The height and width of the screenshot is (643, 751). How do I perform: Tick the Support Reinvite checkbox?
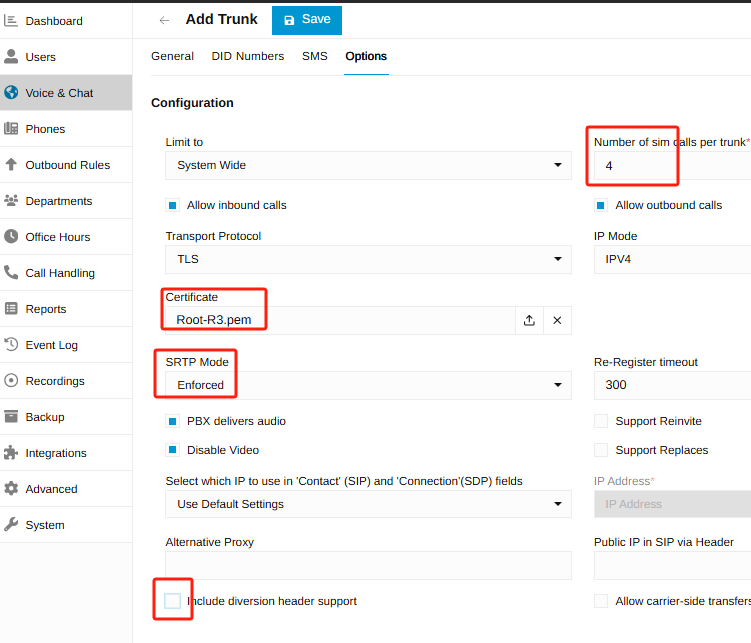click(x=601, y=421)
